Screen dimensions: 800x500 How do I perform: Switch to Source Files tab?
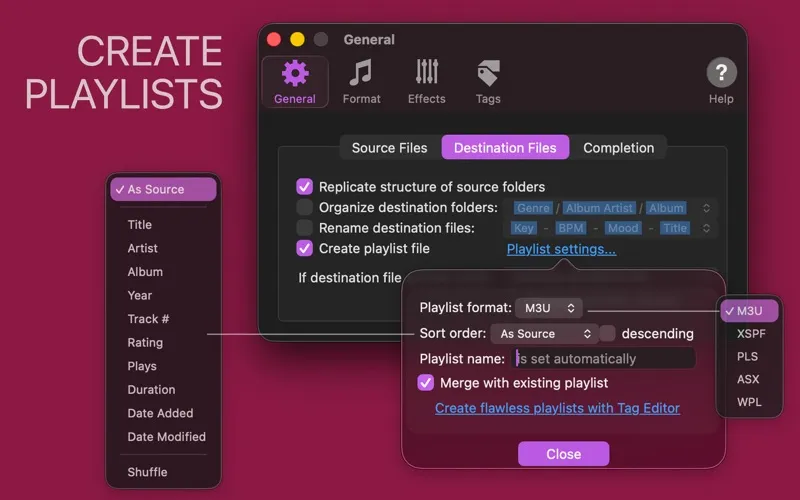pyautogui.click(x=389, y=148)
